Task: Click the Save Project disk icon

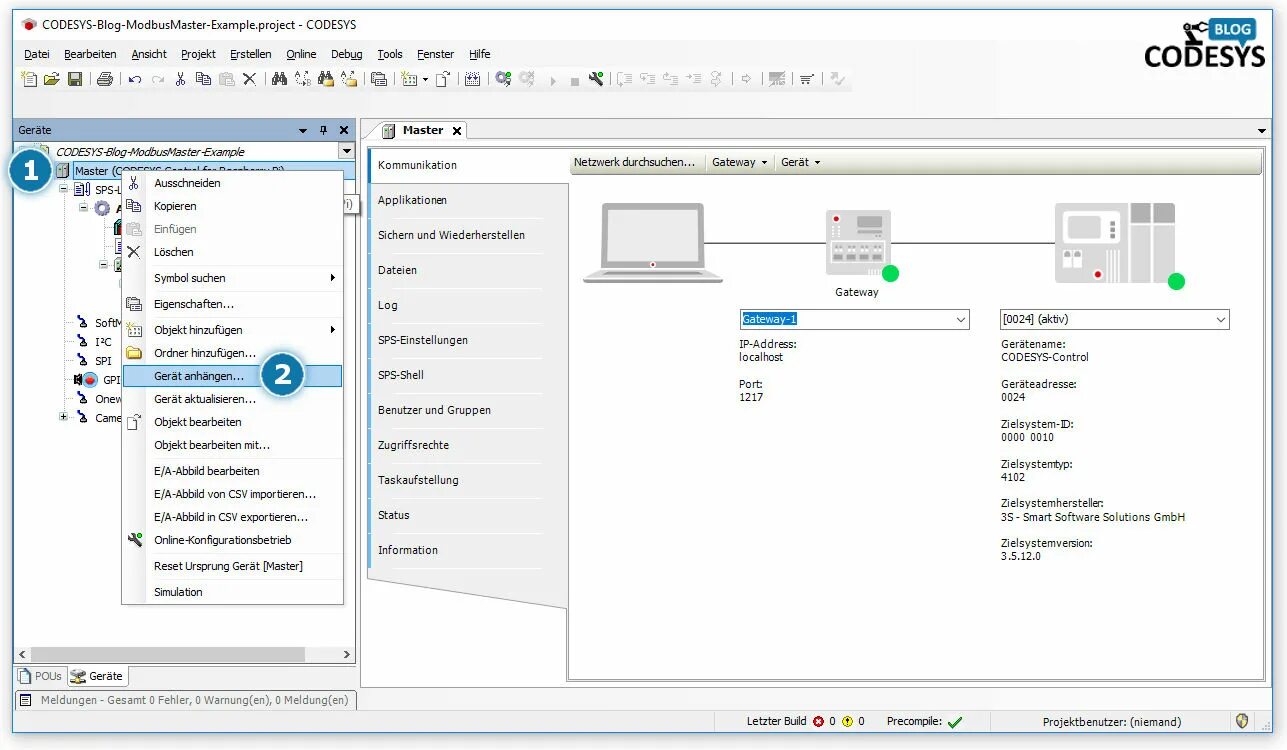Action: [x=75, y=79]
